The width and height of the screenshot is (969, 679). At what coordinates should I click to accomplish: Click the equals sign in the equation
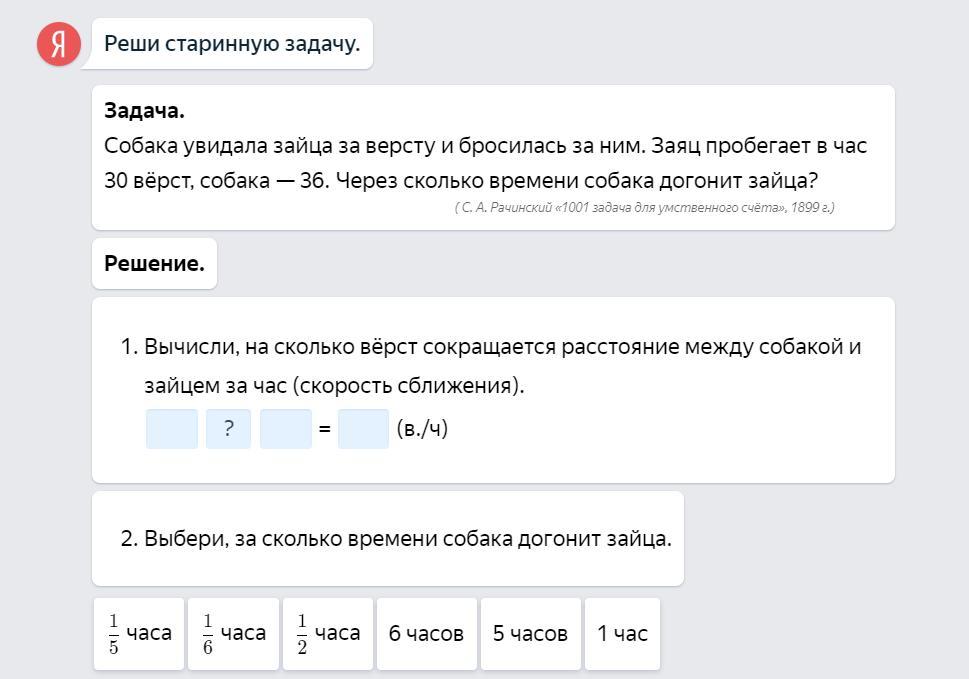point(324,430)
